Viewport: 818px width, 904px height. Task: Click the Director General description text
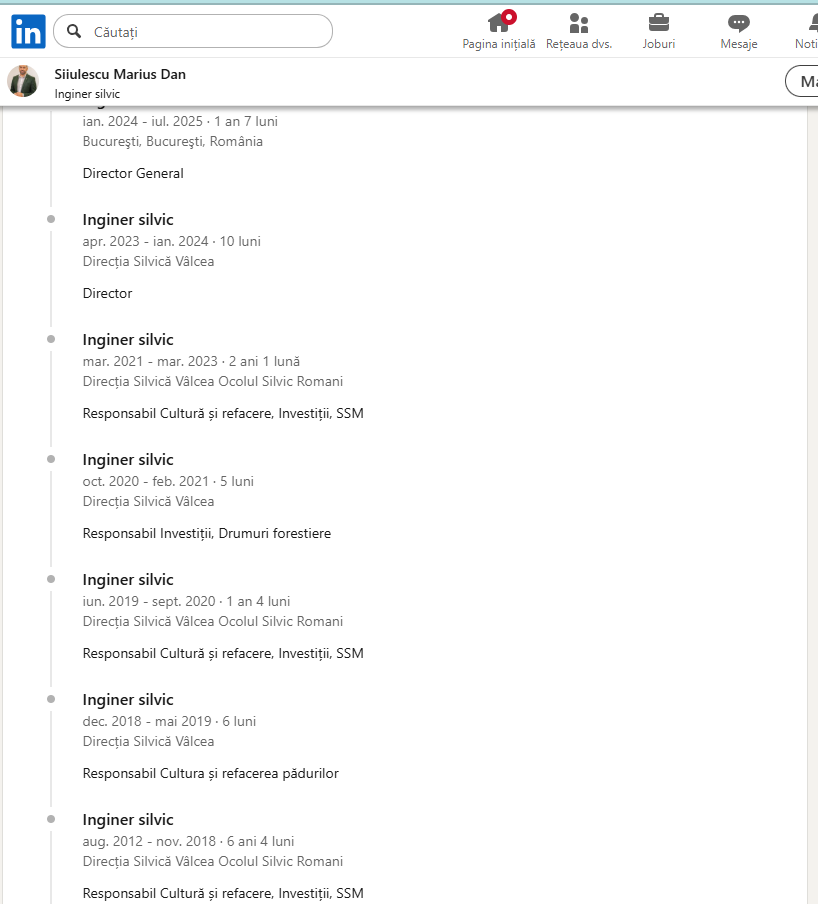pos(133,173)
